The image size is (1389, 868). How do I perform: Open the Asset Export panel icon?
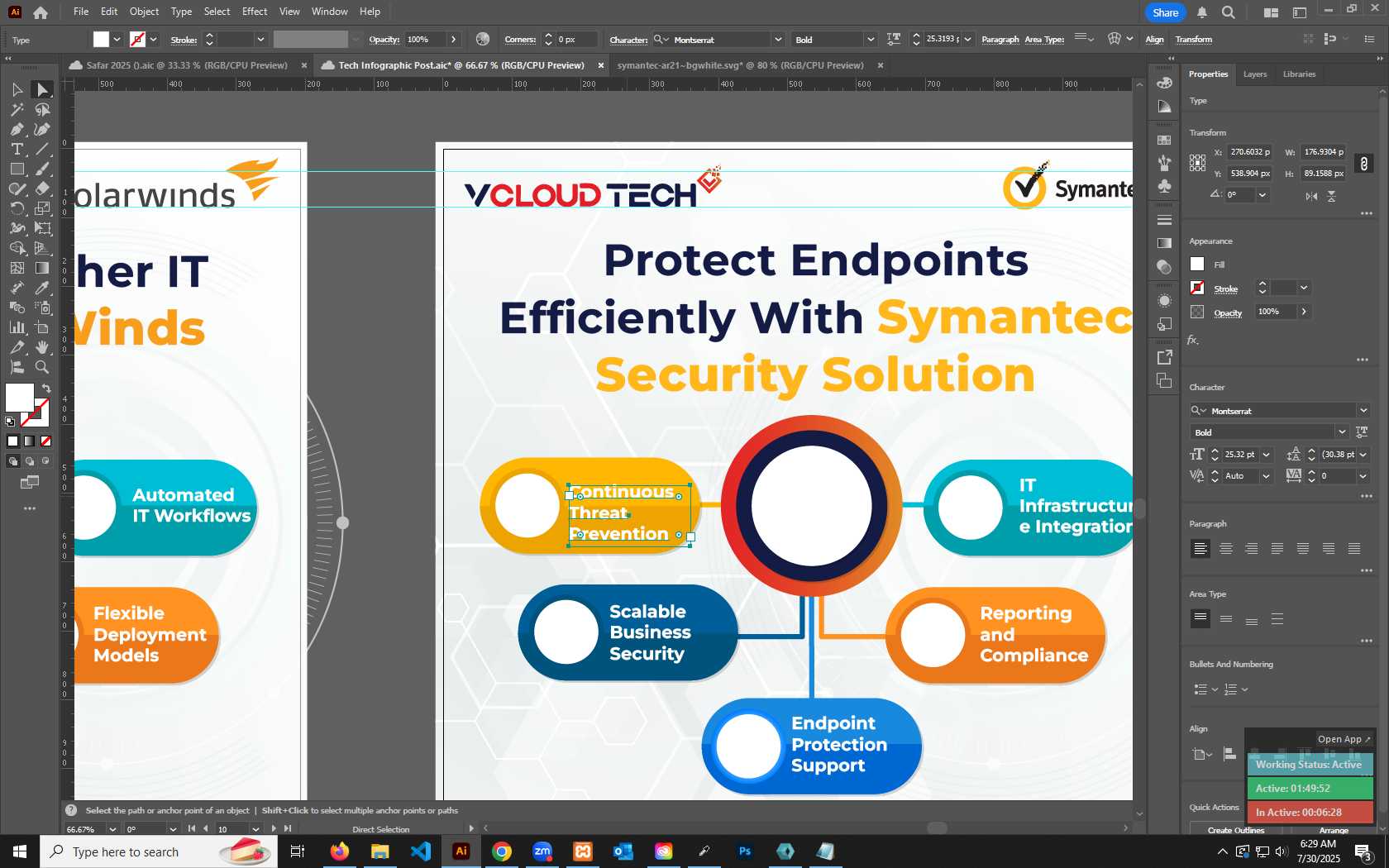tap(1164, 357)
